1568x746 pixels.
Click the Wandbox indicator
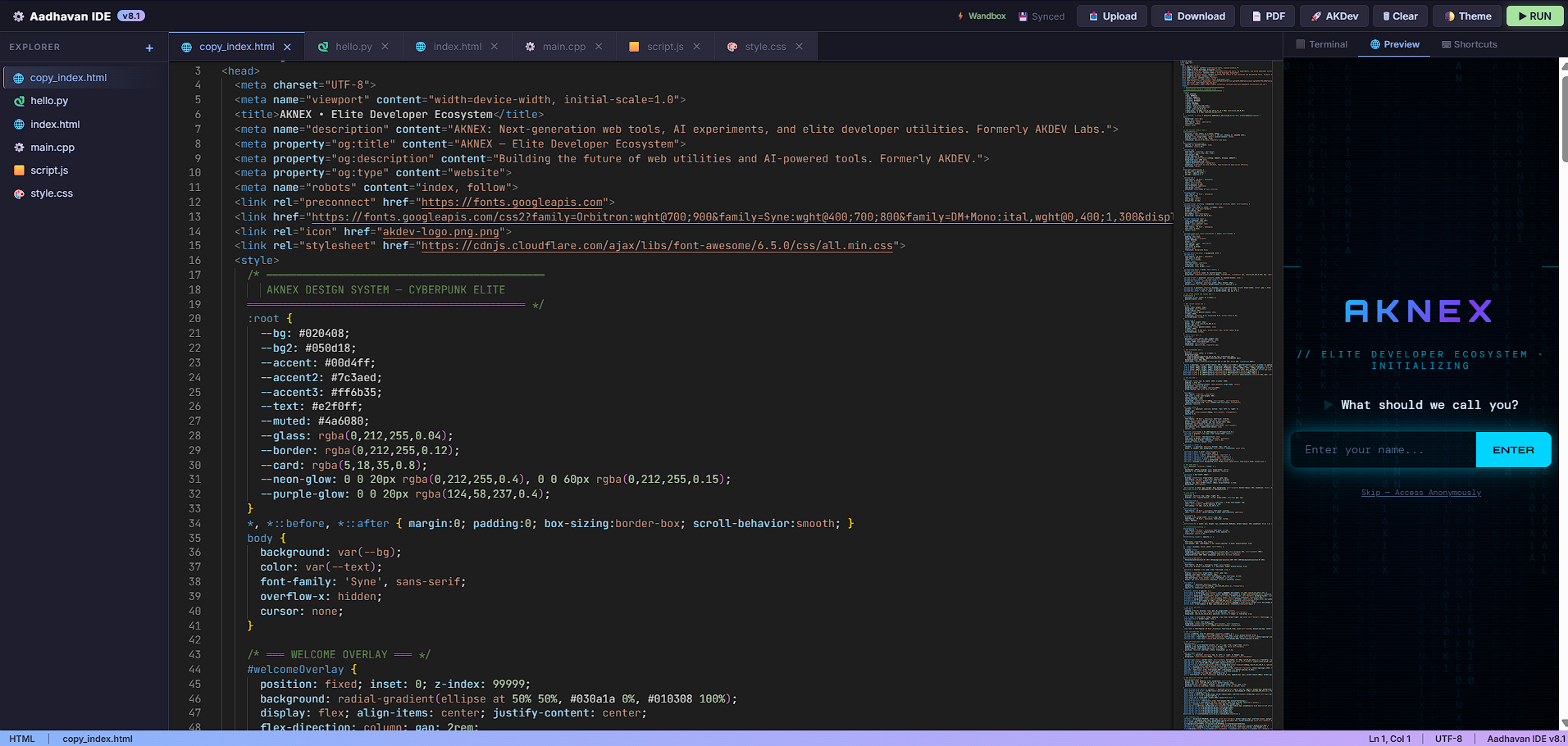(x=981, y=16)
